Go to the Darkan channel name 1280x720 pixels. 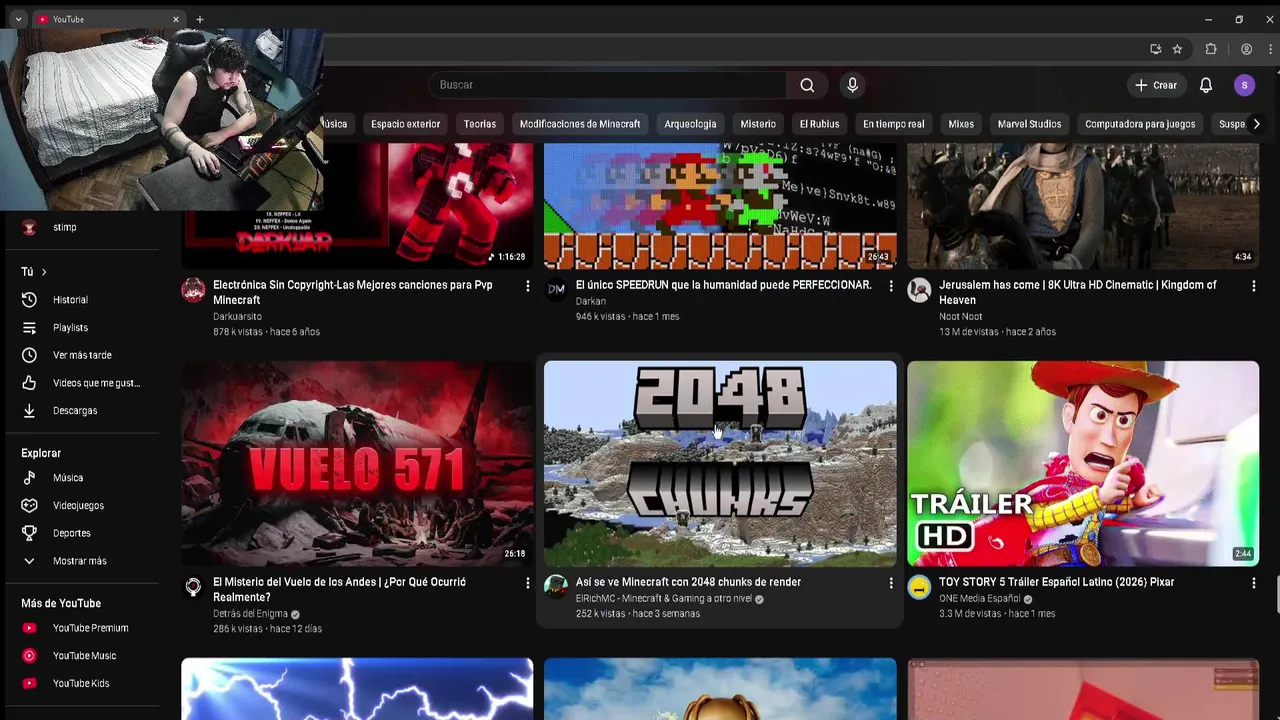[591, 301]
